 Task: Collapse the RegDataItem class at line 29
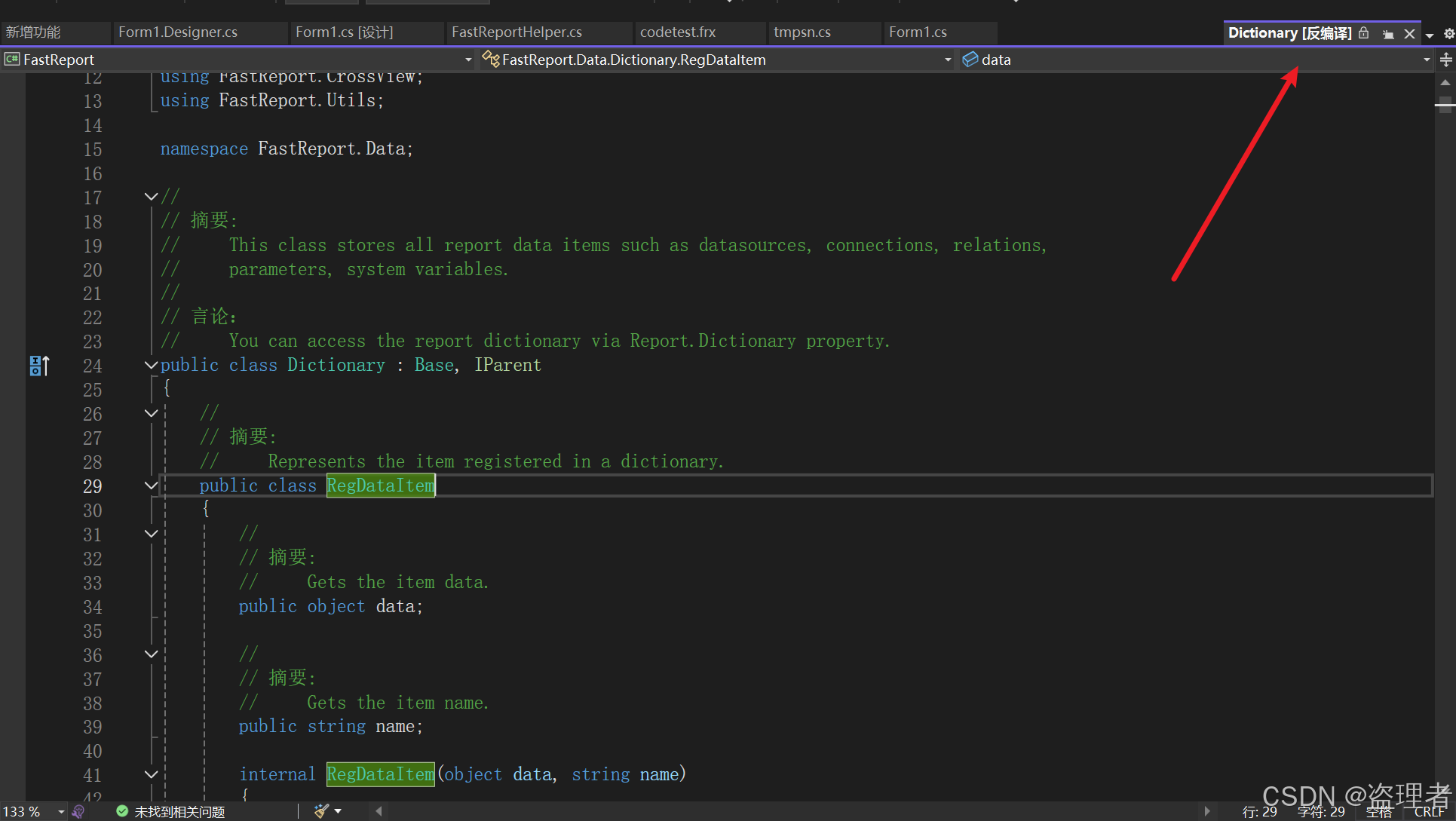150,486
